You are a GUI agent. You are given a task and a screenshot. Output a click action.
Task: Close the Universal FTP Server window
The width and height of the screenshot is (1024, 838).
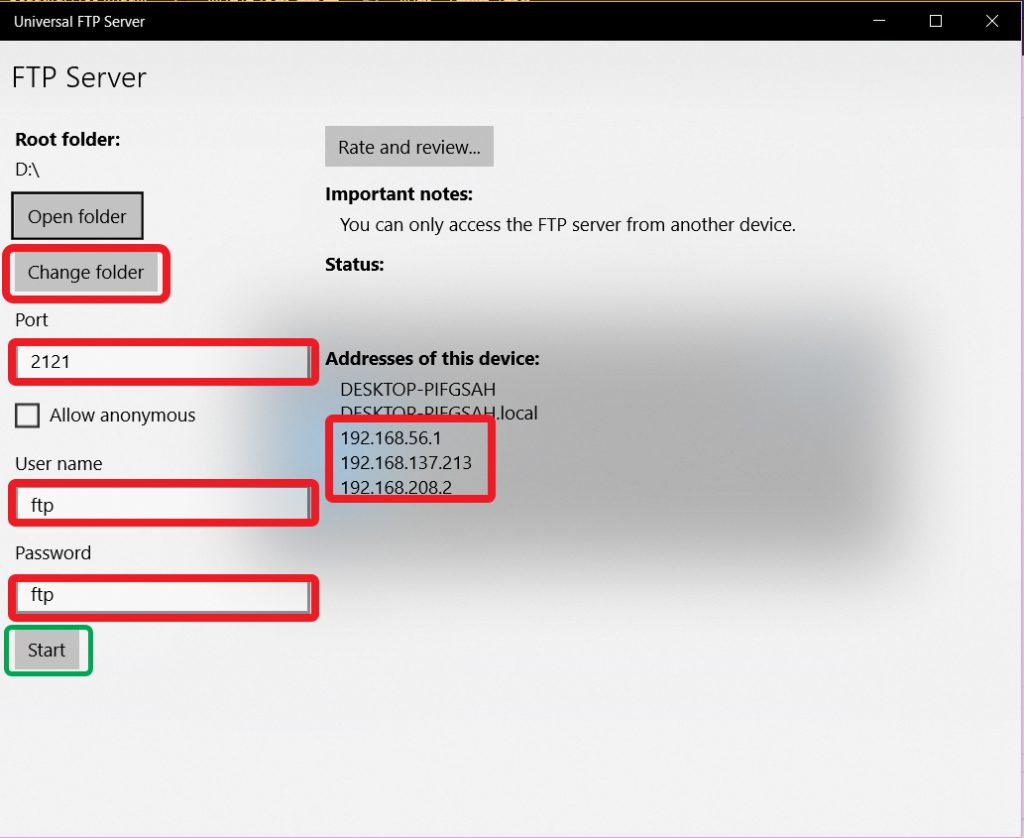(x=992, y=21)
